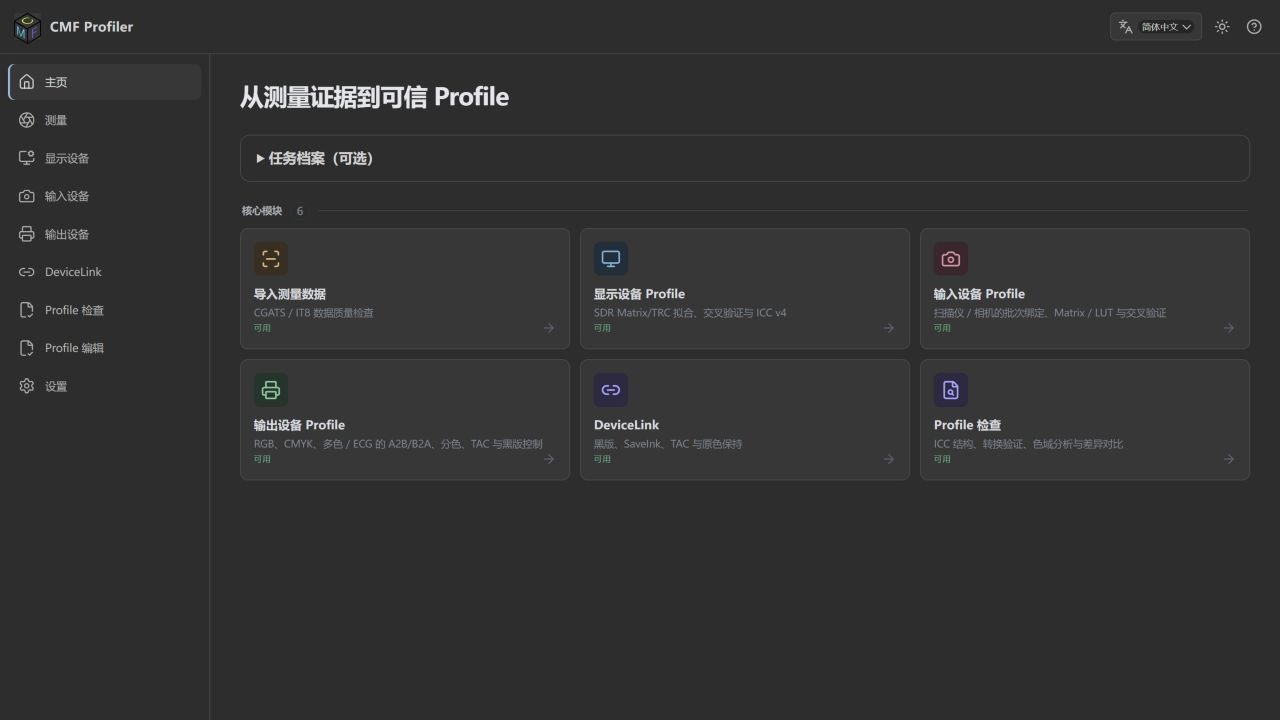This screenshot has width=1280, height=720.
Task: Click the text SDR Matrix/TRC 拟合、交叉验证与 ICC v4
Action: [x=690, y=313]
